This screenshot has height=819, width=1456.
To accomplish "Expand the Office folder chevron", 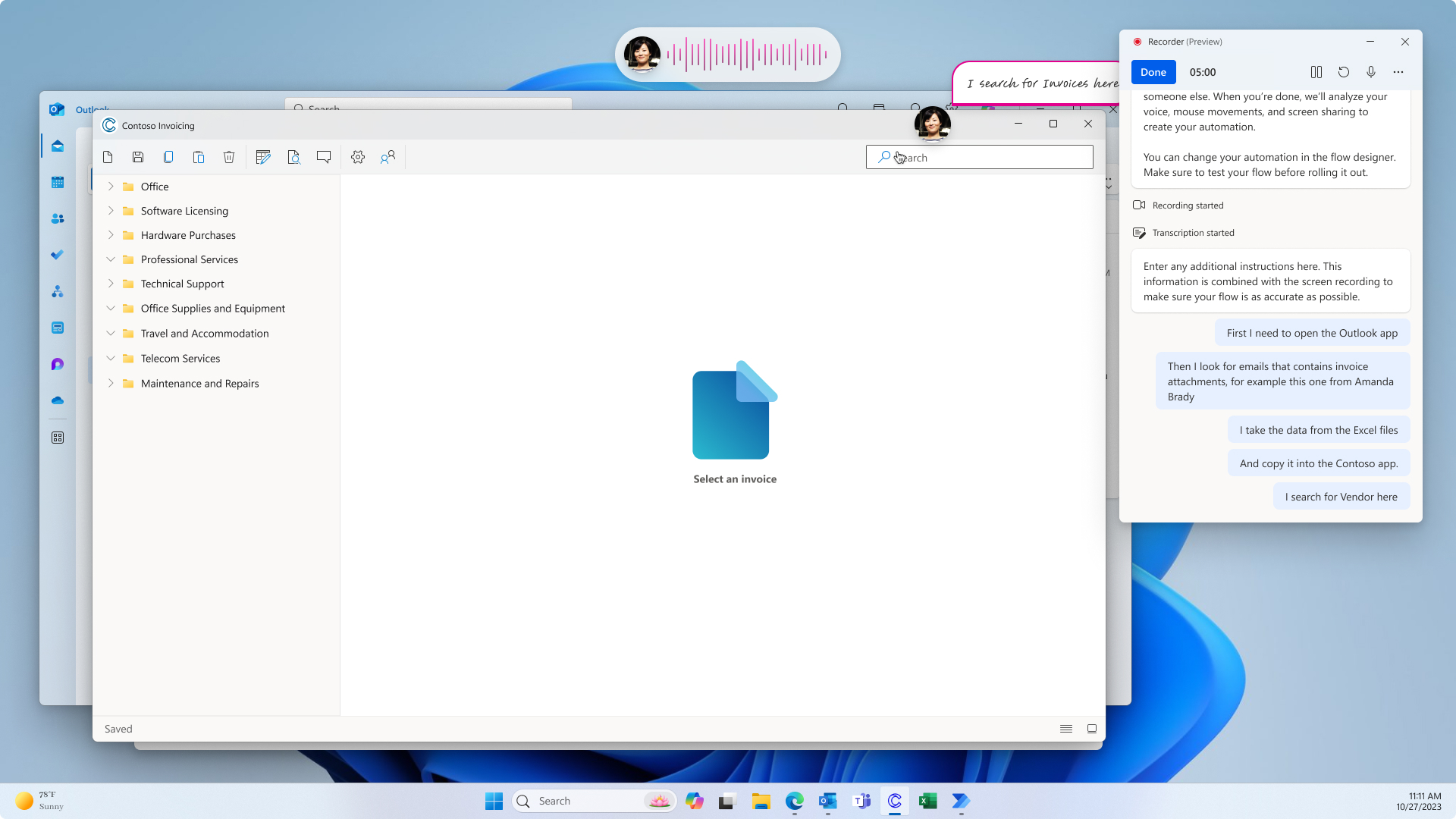I will pos(111,186).
